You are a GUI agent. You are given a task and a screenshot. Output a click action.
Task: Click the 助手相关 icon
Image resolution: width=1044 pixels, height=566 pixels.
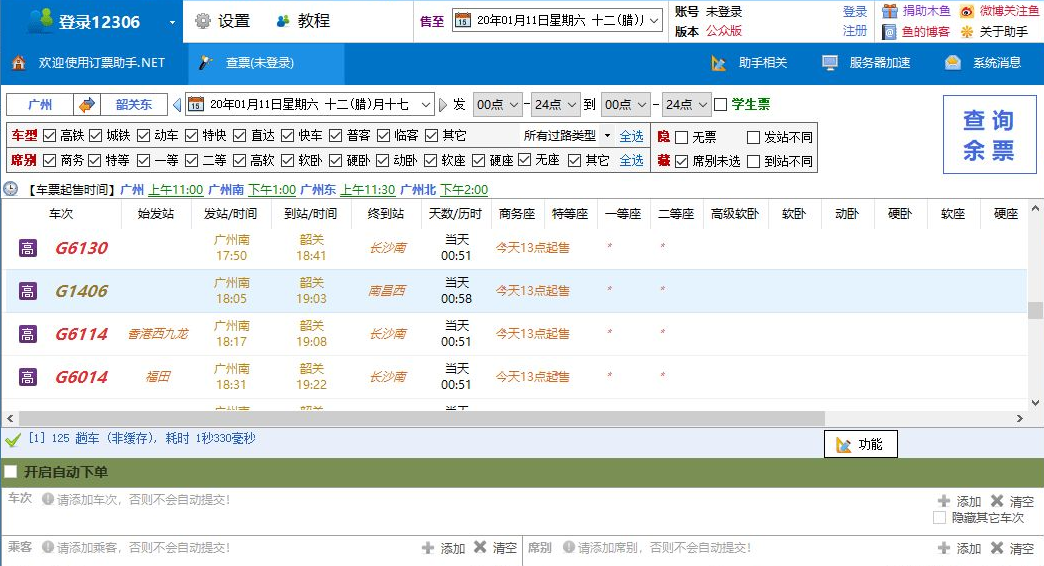718,63
